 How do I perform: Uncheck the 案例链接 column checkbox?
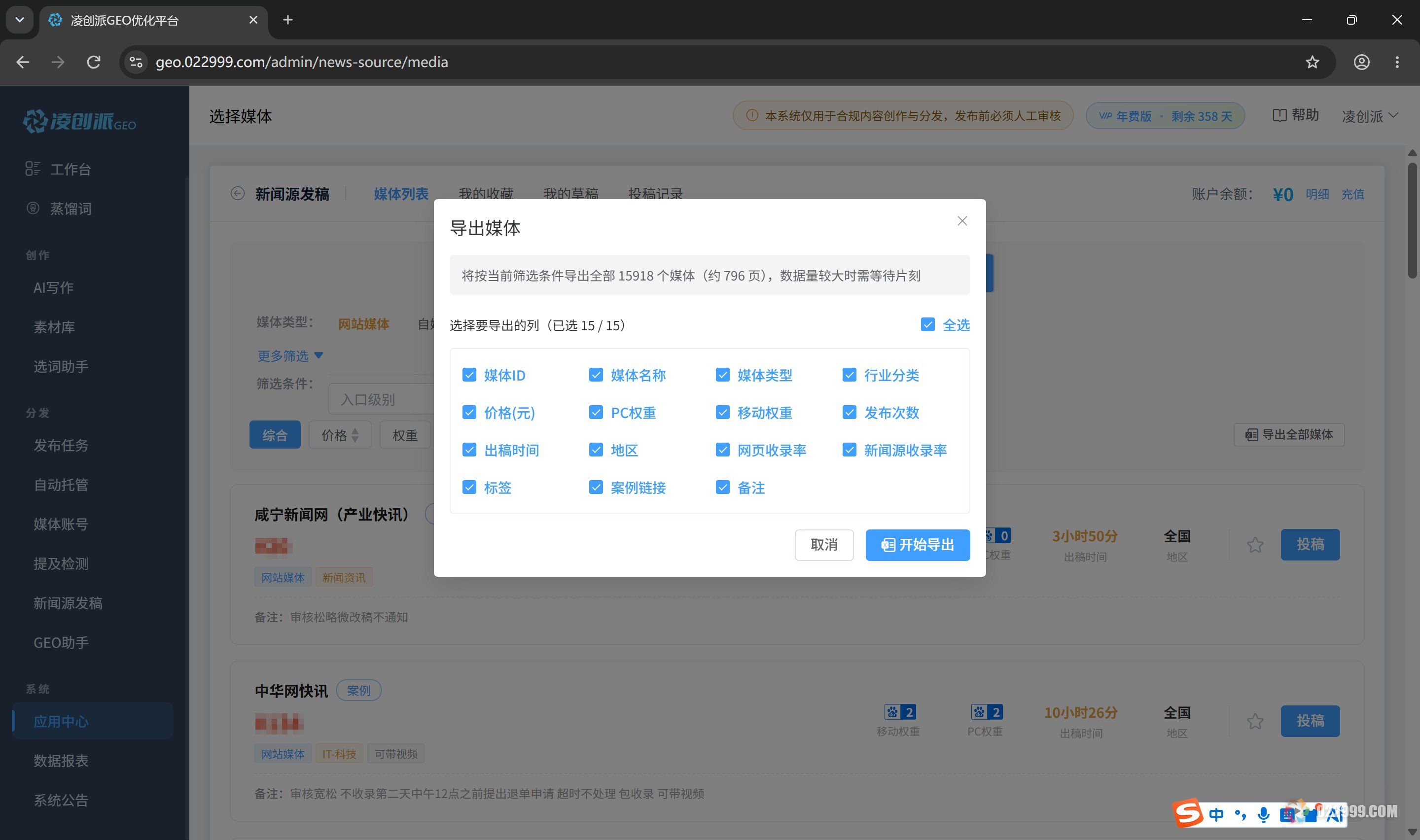point(596,487)
